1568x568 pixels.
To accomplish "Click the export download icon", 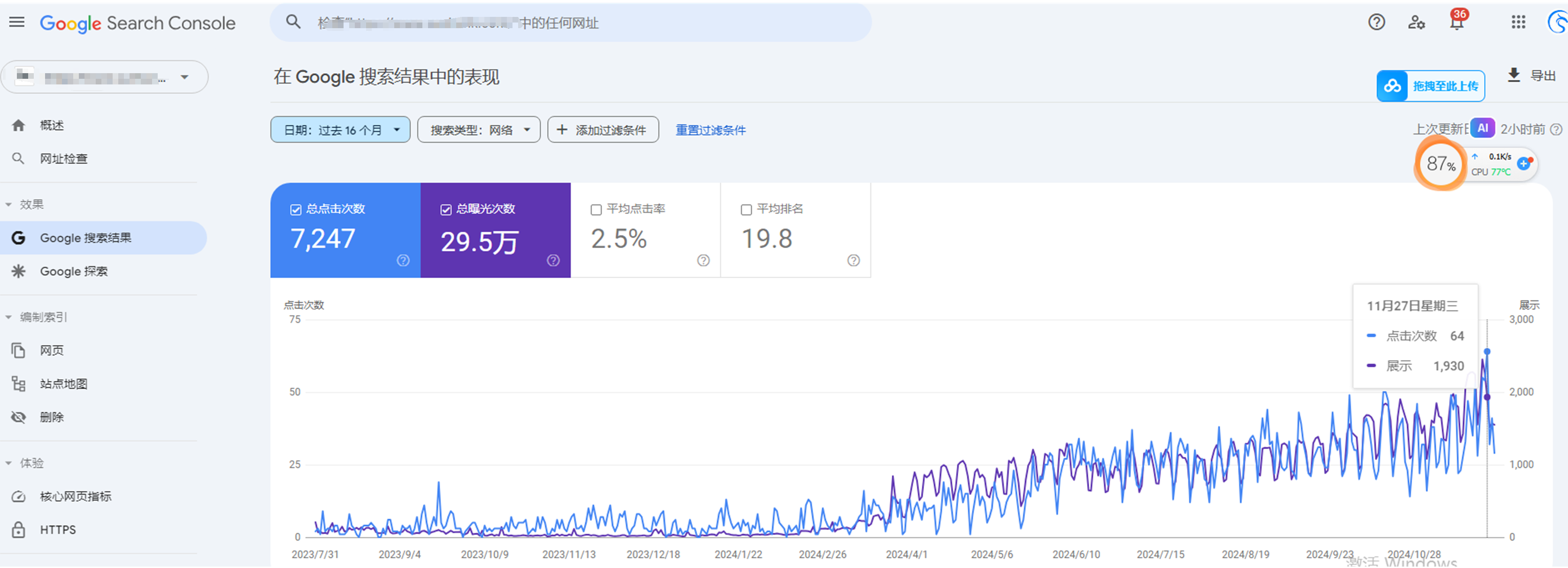I will pos(1514,75).
